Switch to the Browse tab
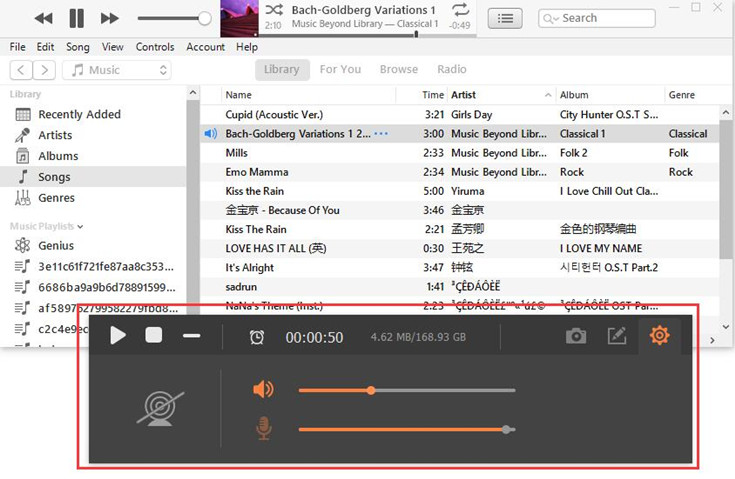The image size is (735, 479). pos(398,69)
